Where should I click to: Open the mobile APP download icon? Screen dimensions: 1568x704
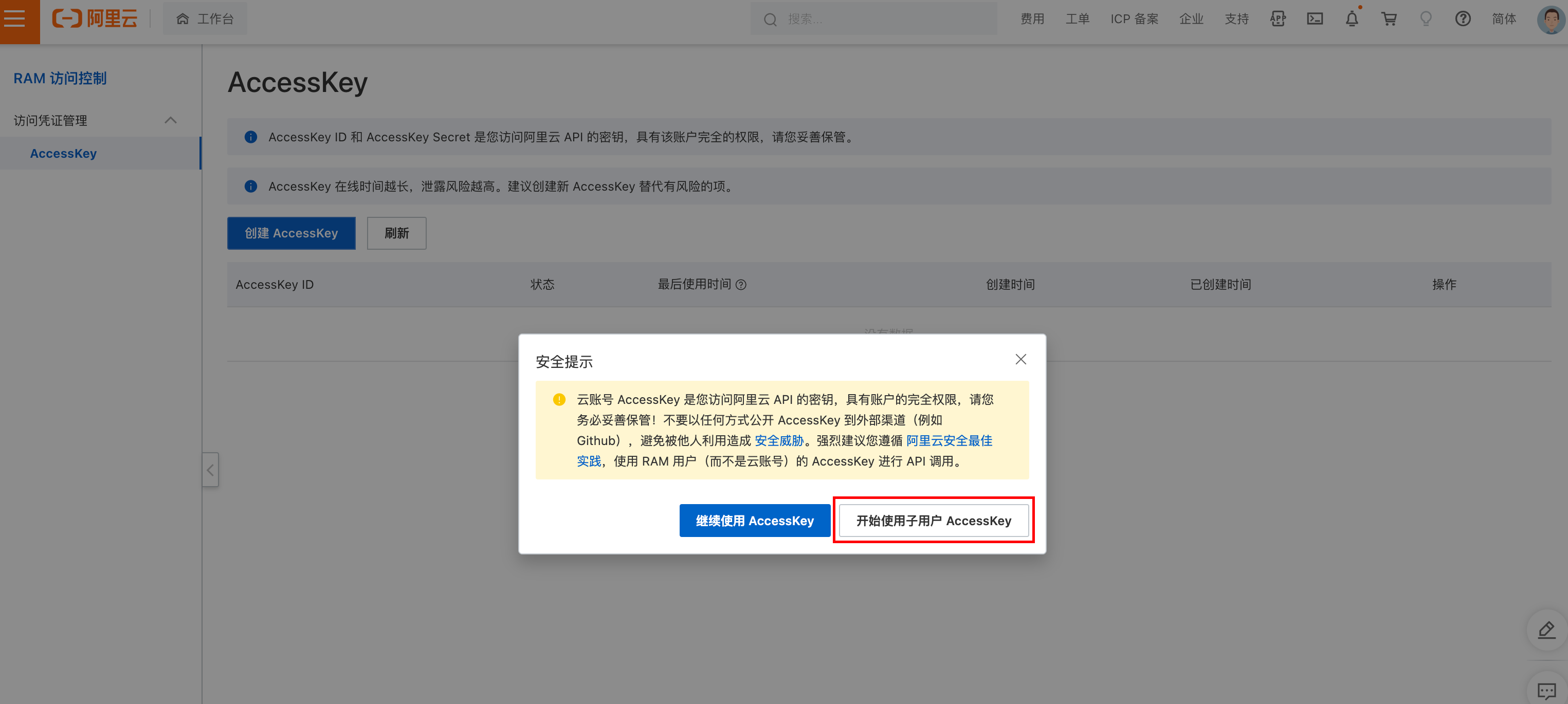pos(1278,19)
